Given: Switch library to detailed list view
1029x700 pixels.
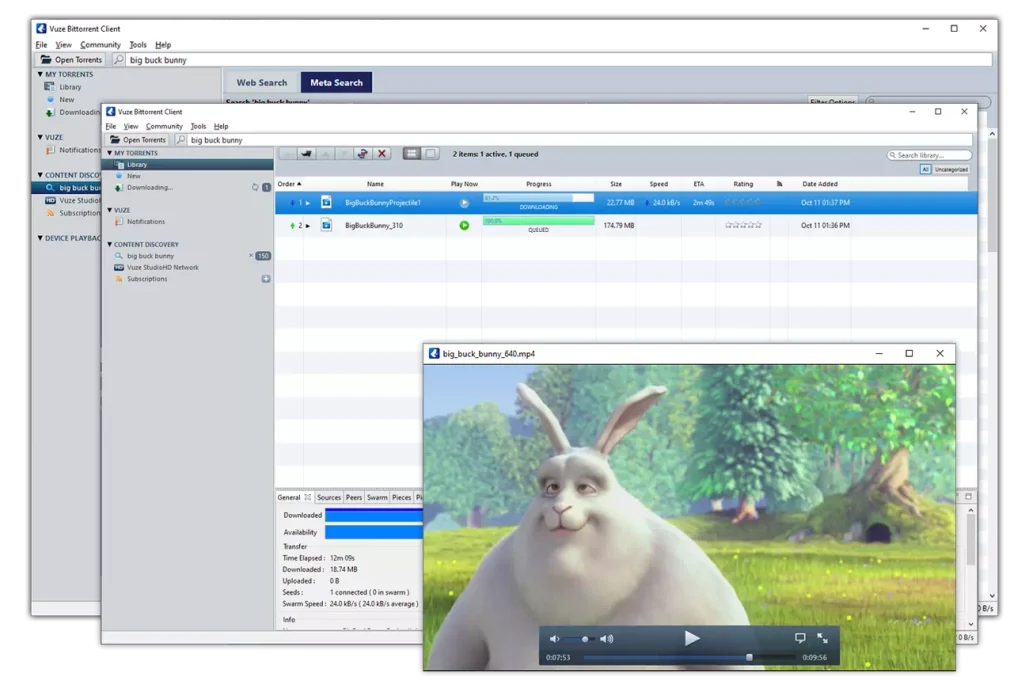Looking at the screenshot, I should (x=411, y=154).
